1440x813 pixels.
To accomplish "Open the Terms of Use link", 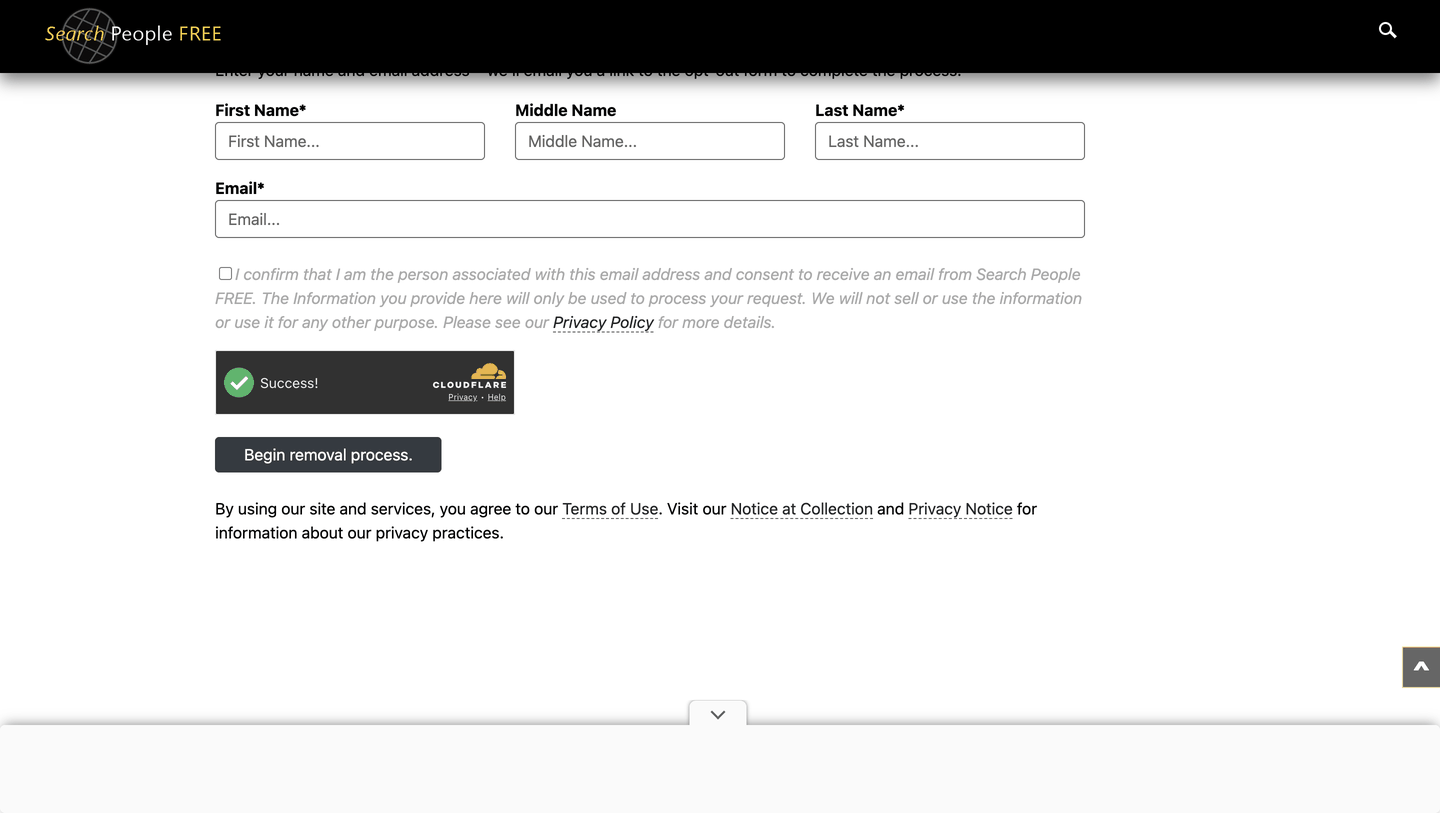I will pos(610,509).
